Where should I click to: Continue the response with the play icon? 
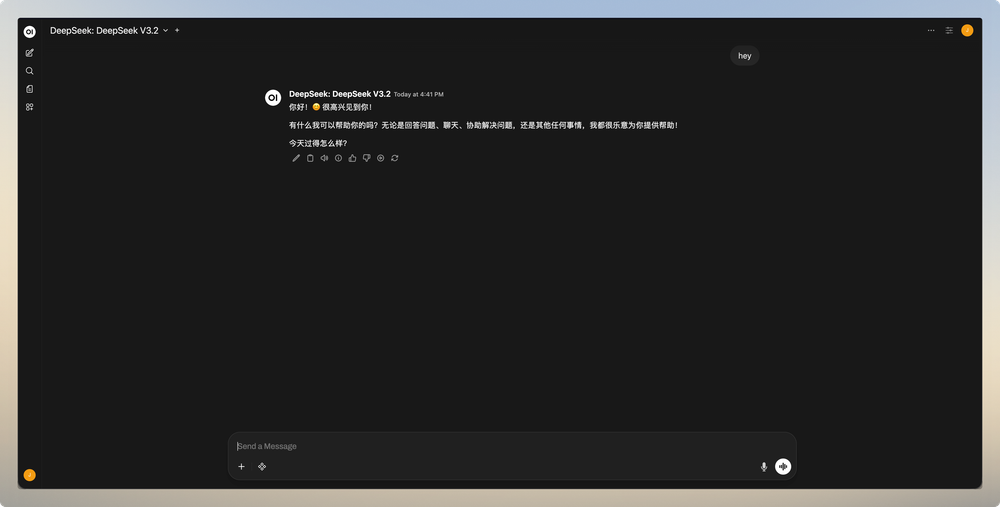pyautogui.click(x=381, y=158)
